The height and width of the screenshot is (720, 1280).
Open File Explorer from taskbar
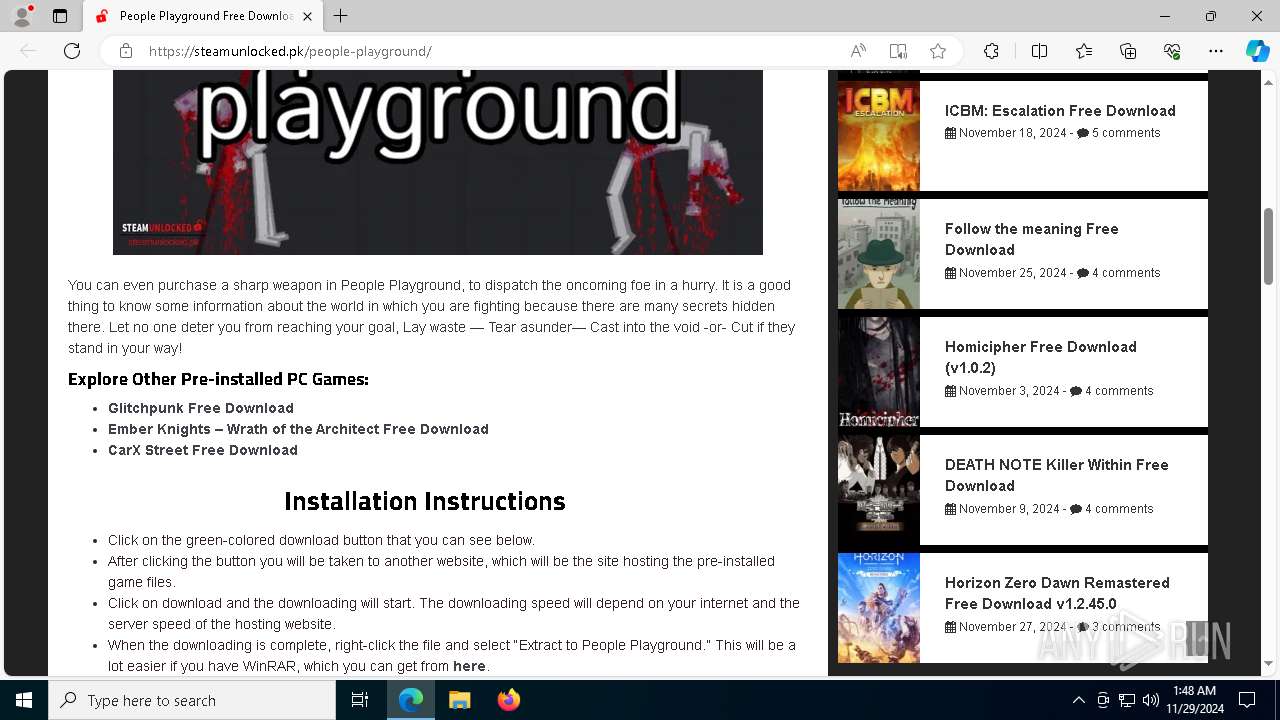pyautogui.click(x=459, y=700)
